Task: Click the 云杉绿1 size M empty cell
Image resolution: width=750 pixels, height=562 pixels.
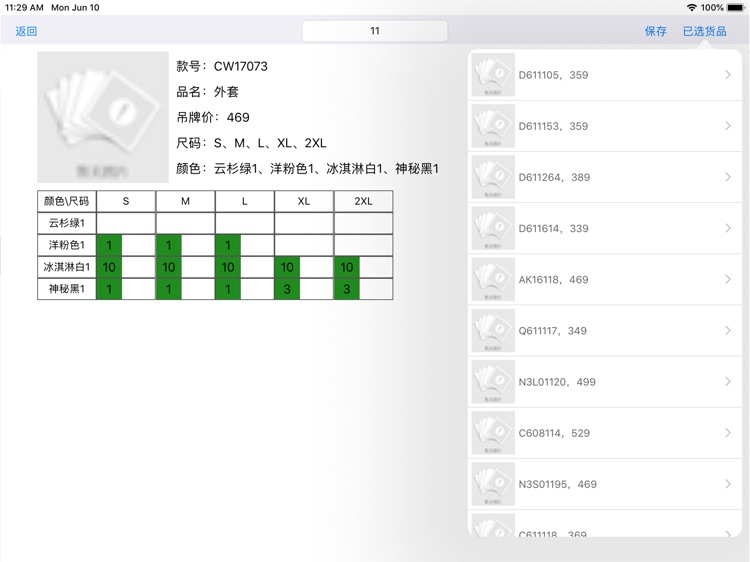Action: click(x=185, y=223)
